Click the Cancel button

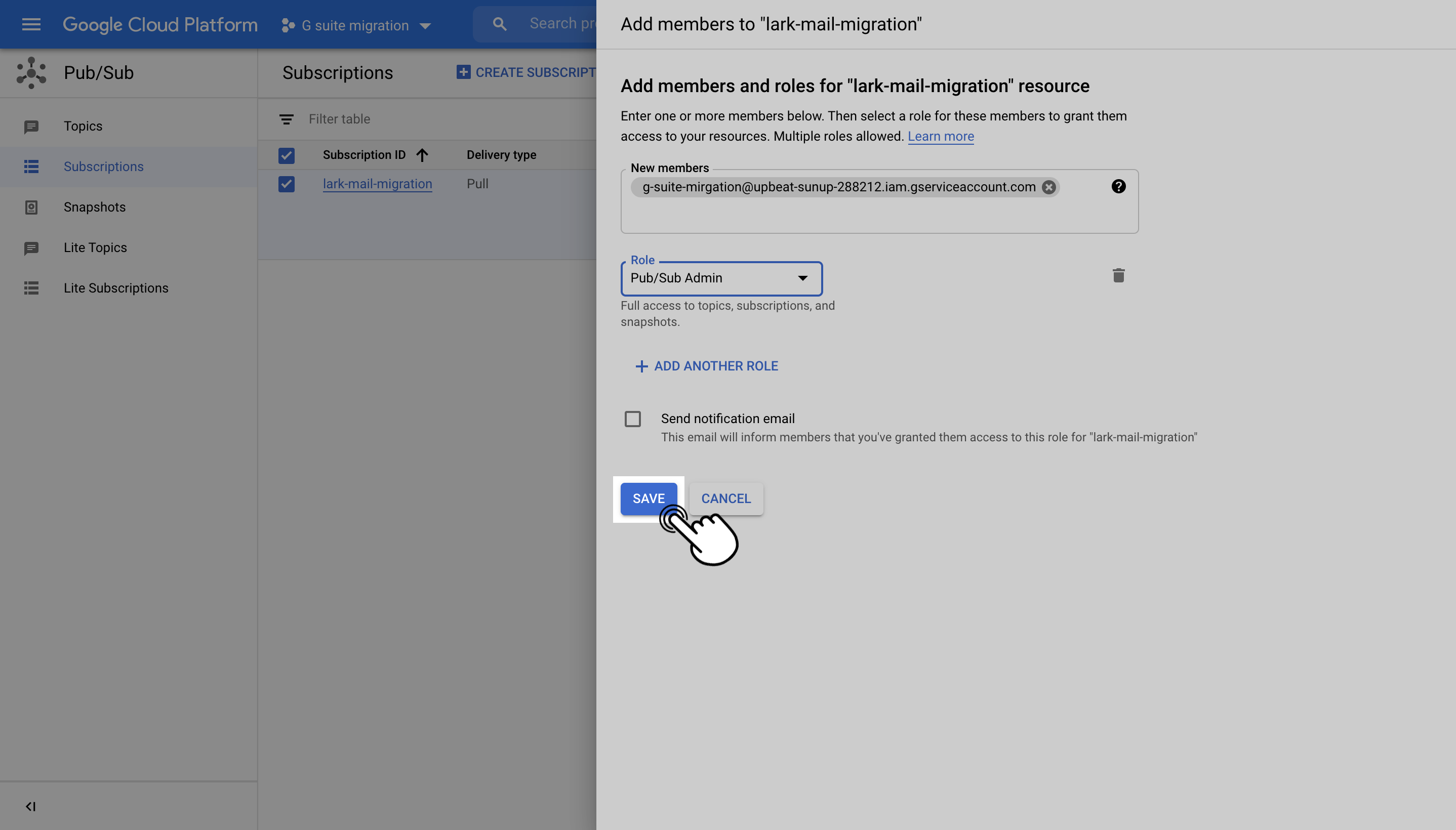coord(725,499)
